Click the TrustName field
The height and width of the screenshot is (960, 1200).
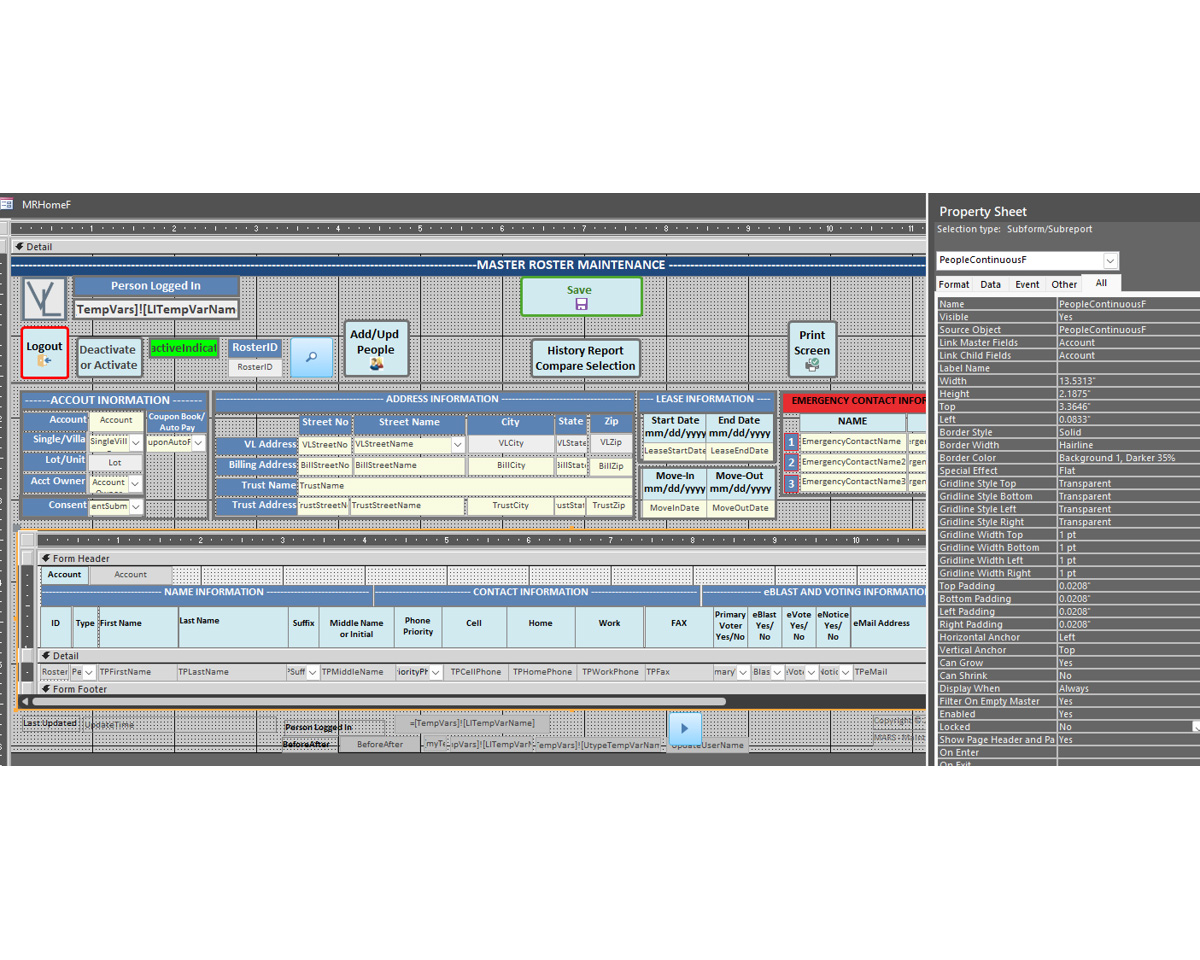tap(465, 485)
